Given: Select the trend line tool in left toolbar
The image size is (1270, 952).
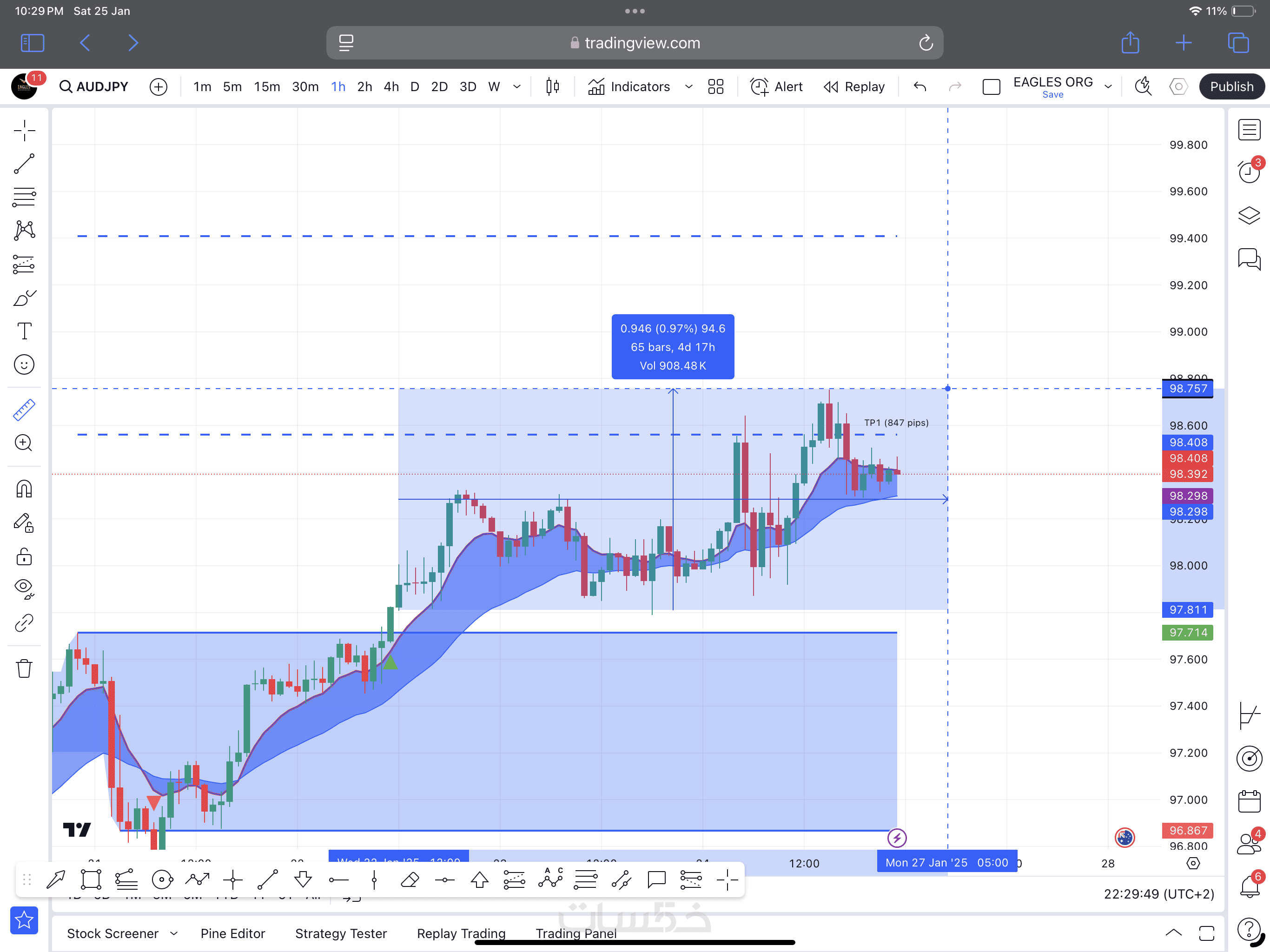Looking at the screenshot, I should tap(24, 164).
